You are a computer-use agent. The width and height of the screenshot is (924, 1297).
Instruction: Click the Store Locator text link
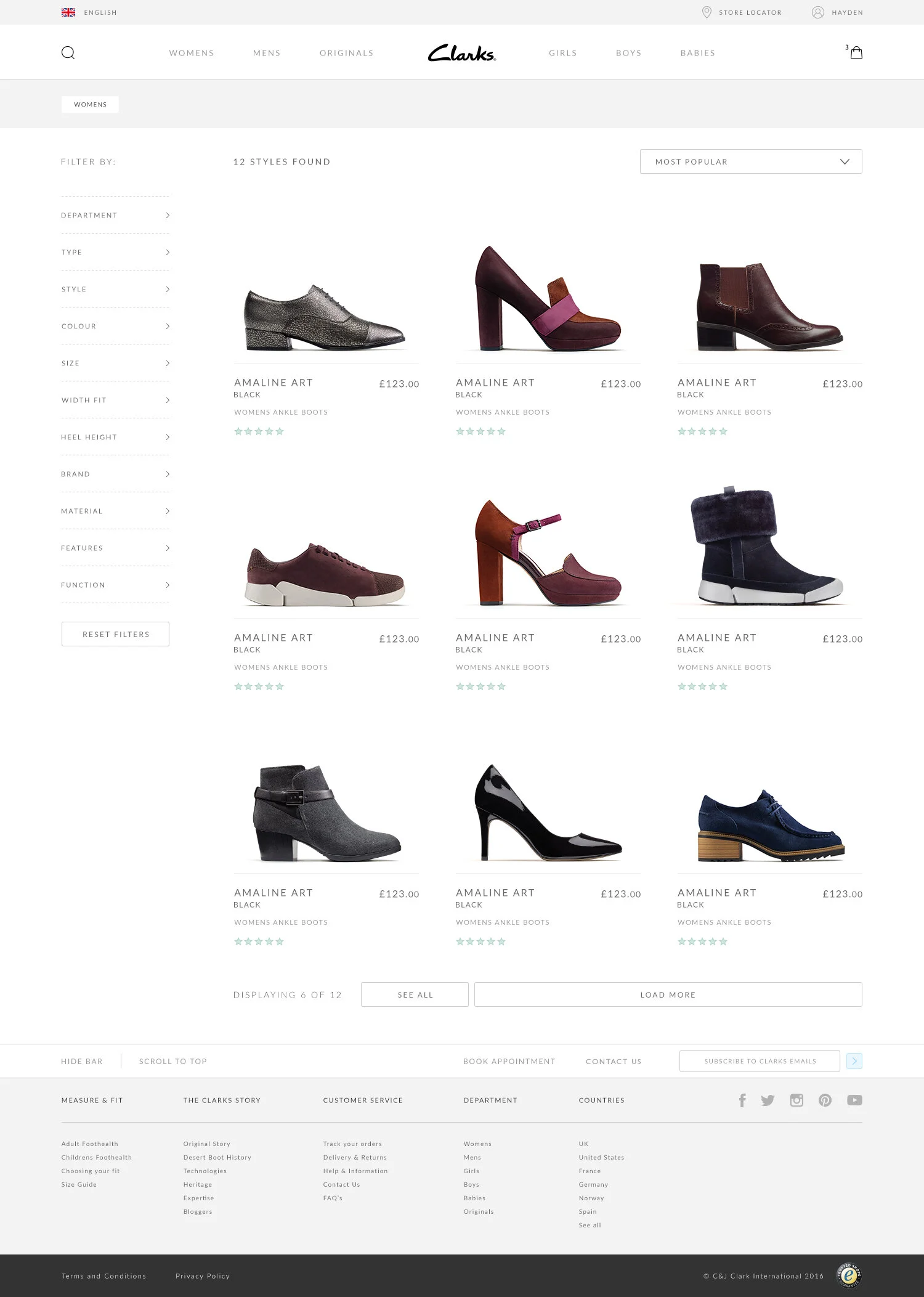point(750,12)
